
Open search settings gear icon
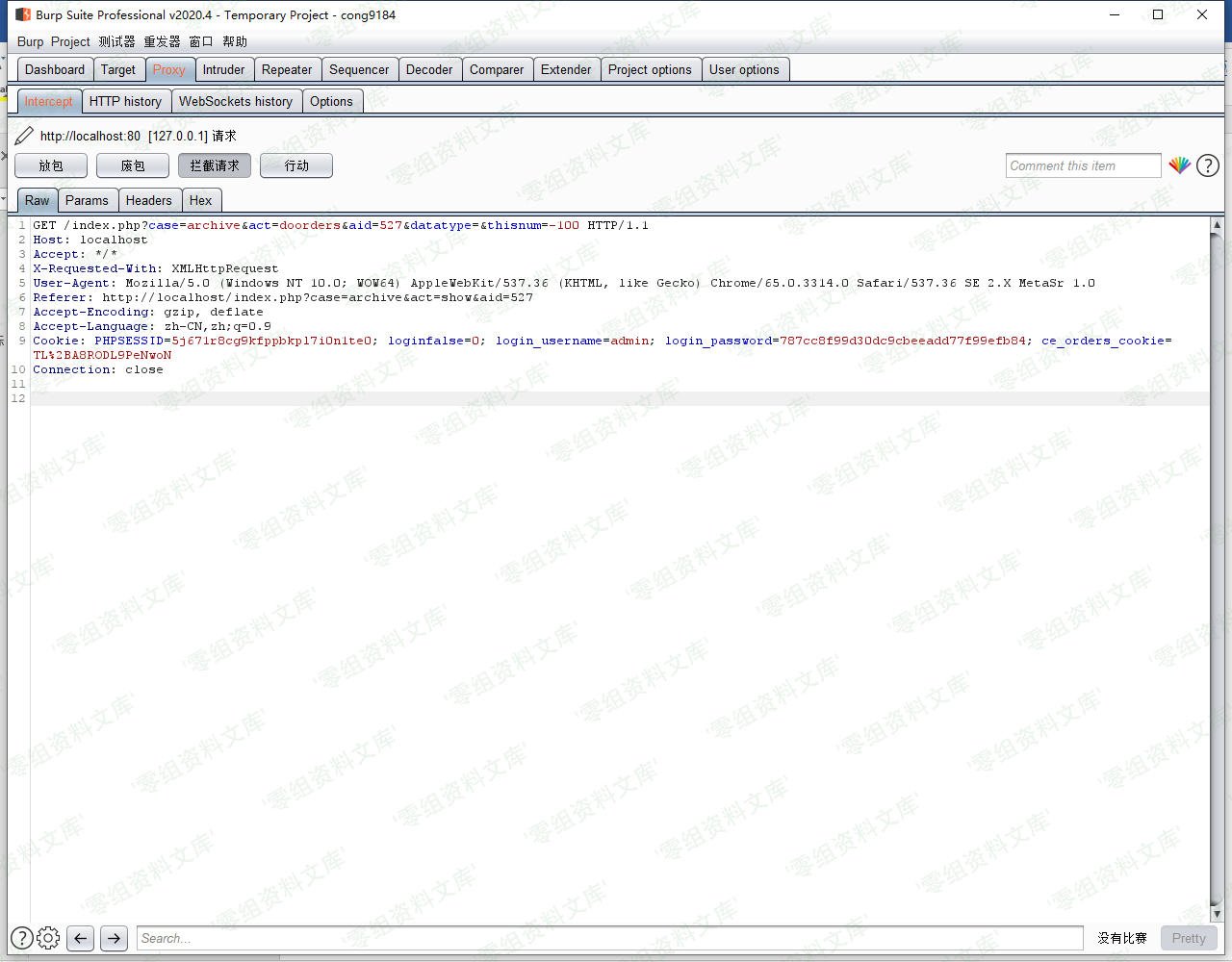[48, 938]
